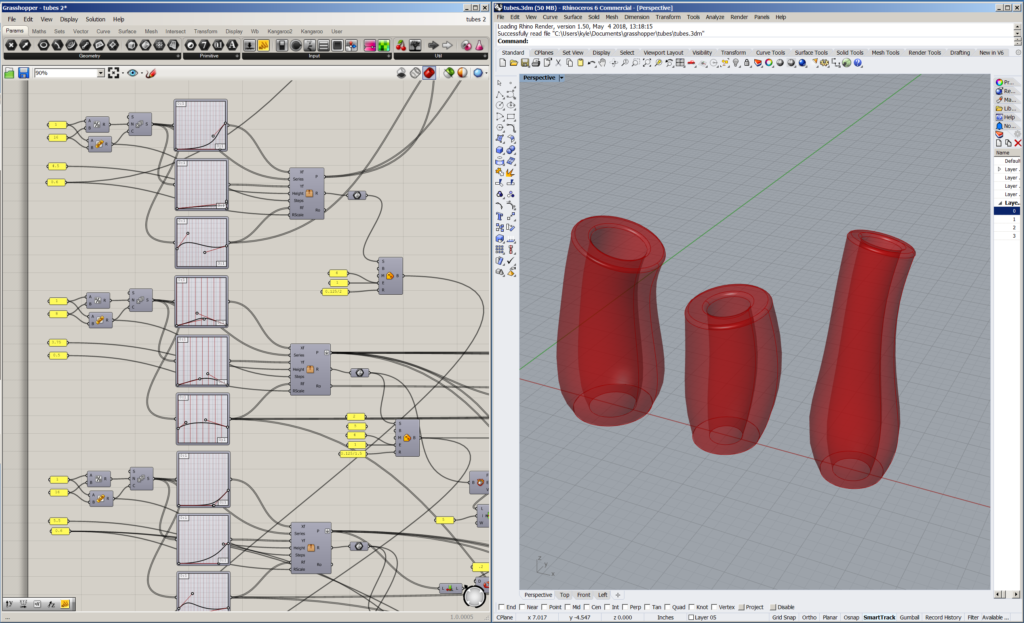
Task: Toggle the End osnap checkbox
Action: (502, 607)
